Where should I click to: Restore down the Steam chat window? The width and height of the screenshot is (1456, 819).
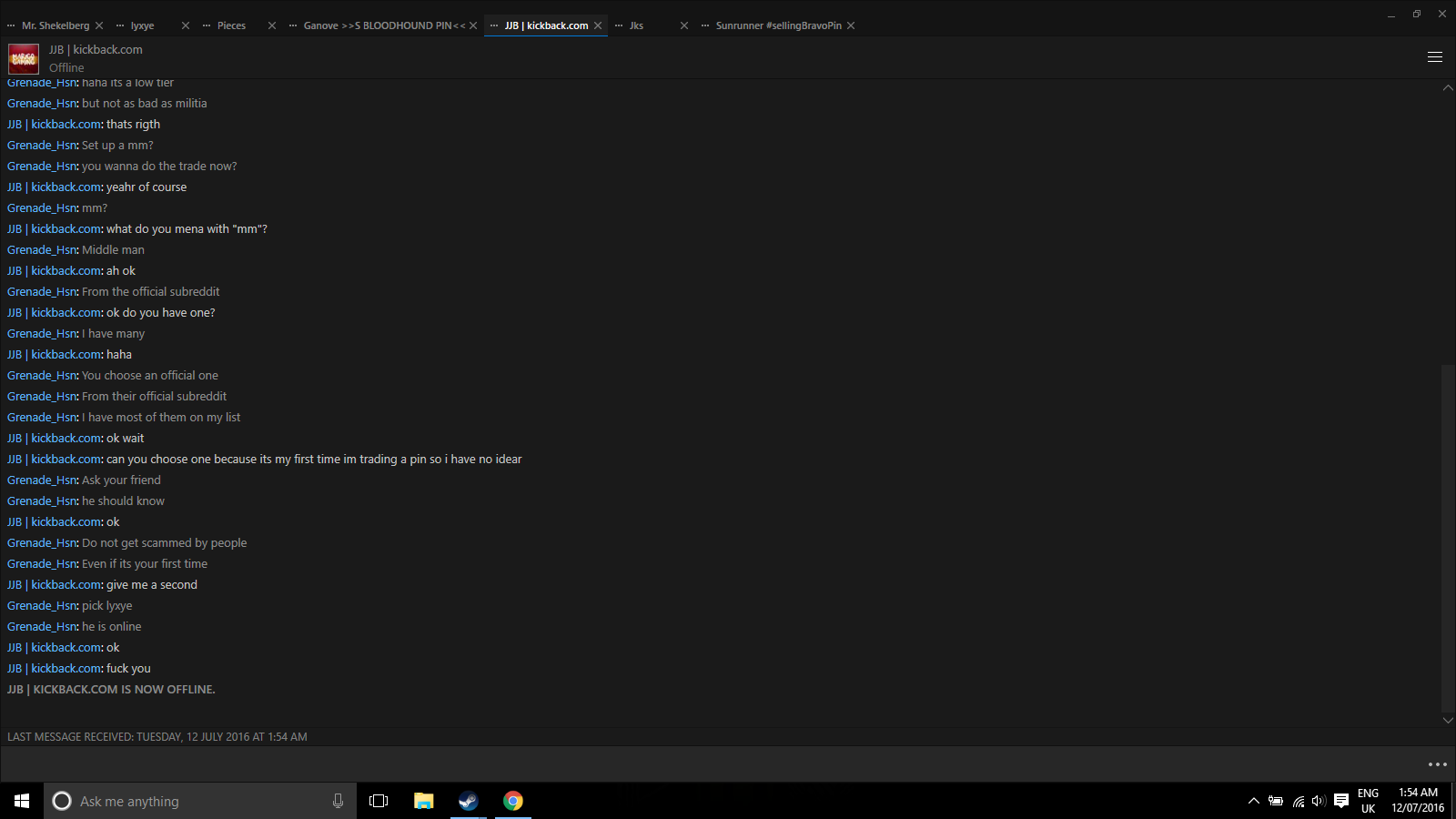[1416, 14]
